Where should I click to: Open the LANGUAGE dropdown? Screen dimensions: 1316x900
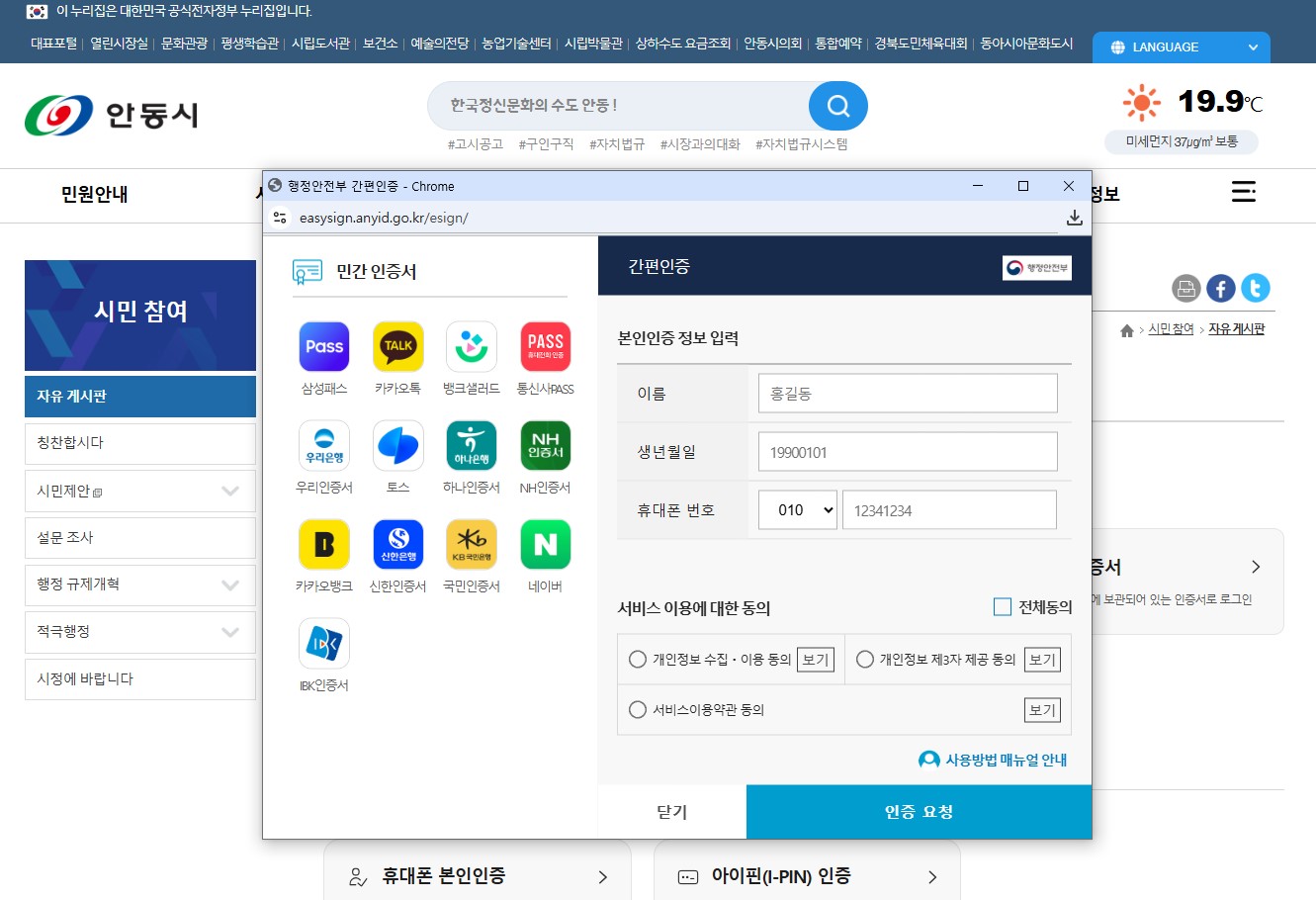click(x=1182, y=47)
